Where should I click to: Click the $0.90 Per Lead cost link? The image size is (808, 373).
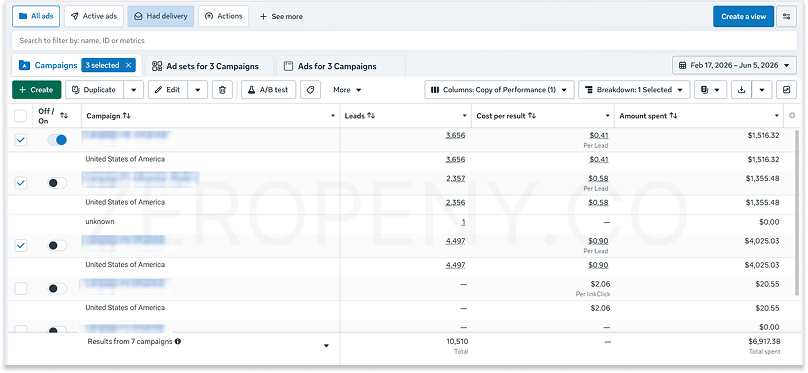[x=599, y=241]
